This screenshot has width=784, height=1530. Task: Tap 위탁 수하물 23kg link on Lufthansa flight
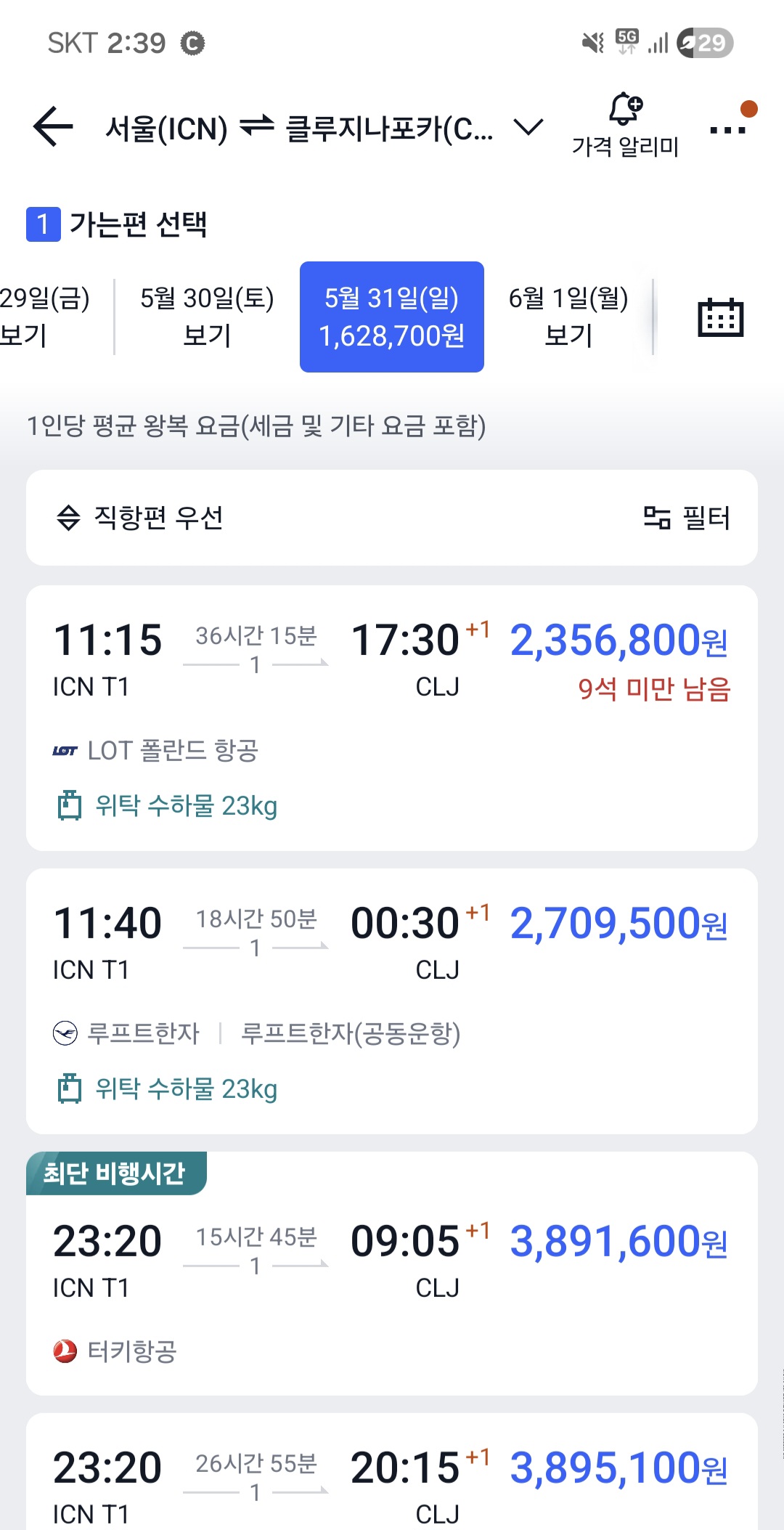click(x=186, y=1089)
